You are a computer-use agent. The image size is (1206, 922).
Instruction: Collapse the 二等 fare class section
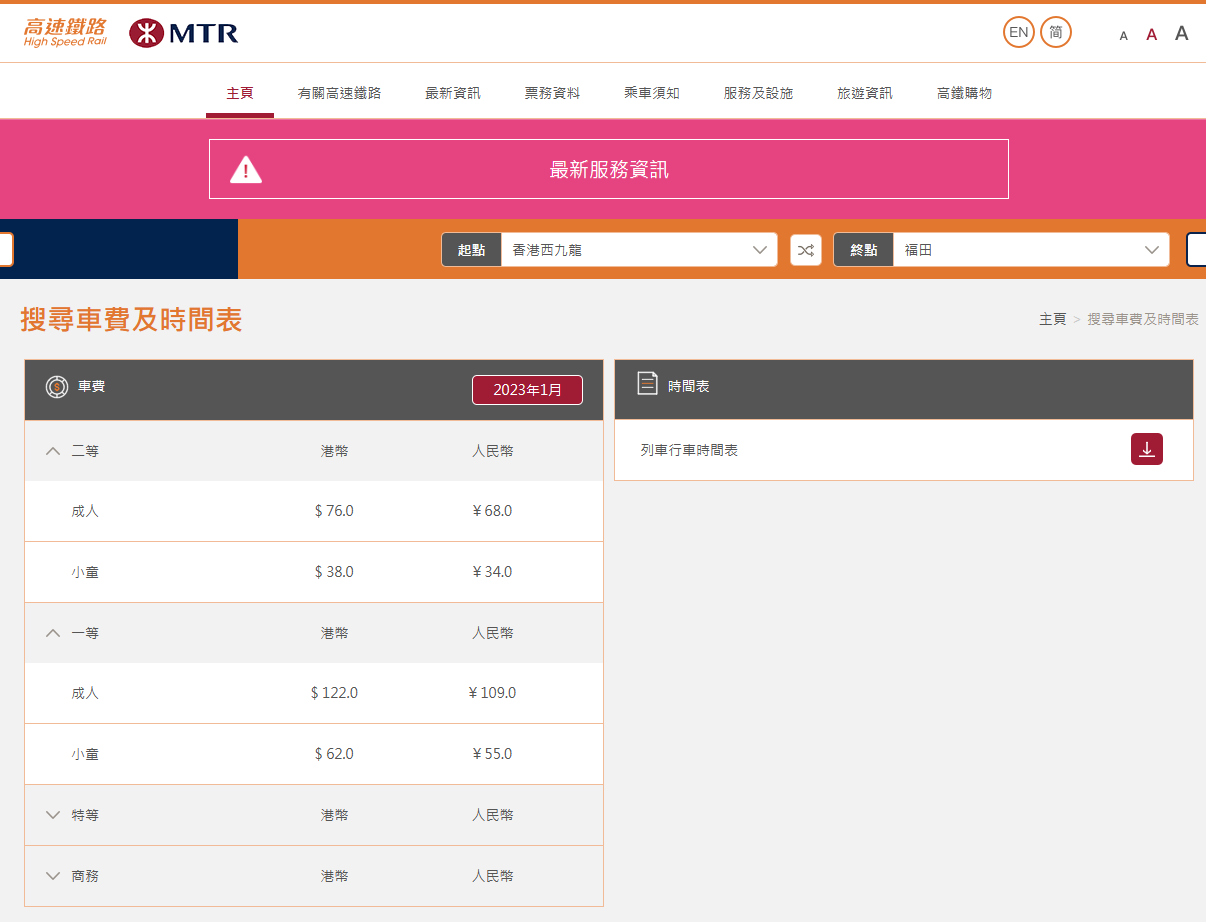54,451
